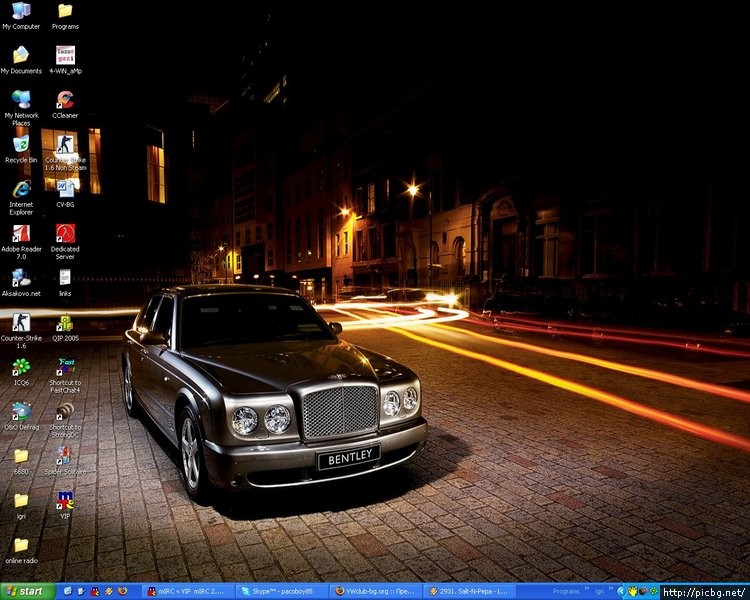The width and height of the screenshot is (750, 600).
Task: Open the online radio folder
Action: [21, 550]
